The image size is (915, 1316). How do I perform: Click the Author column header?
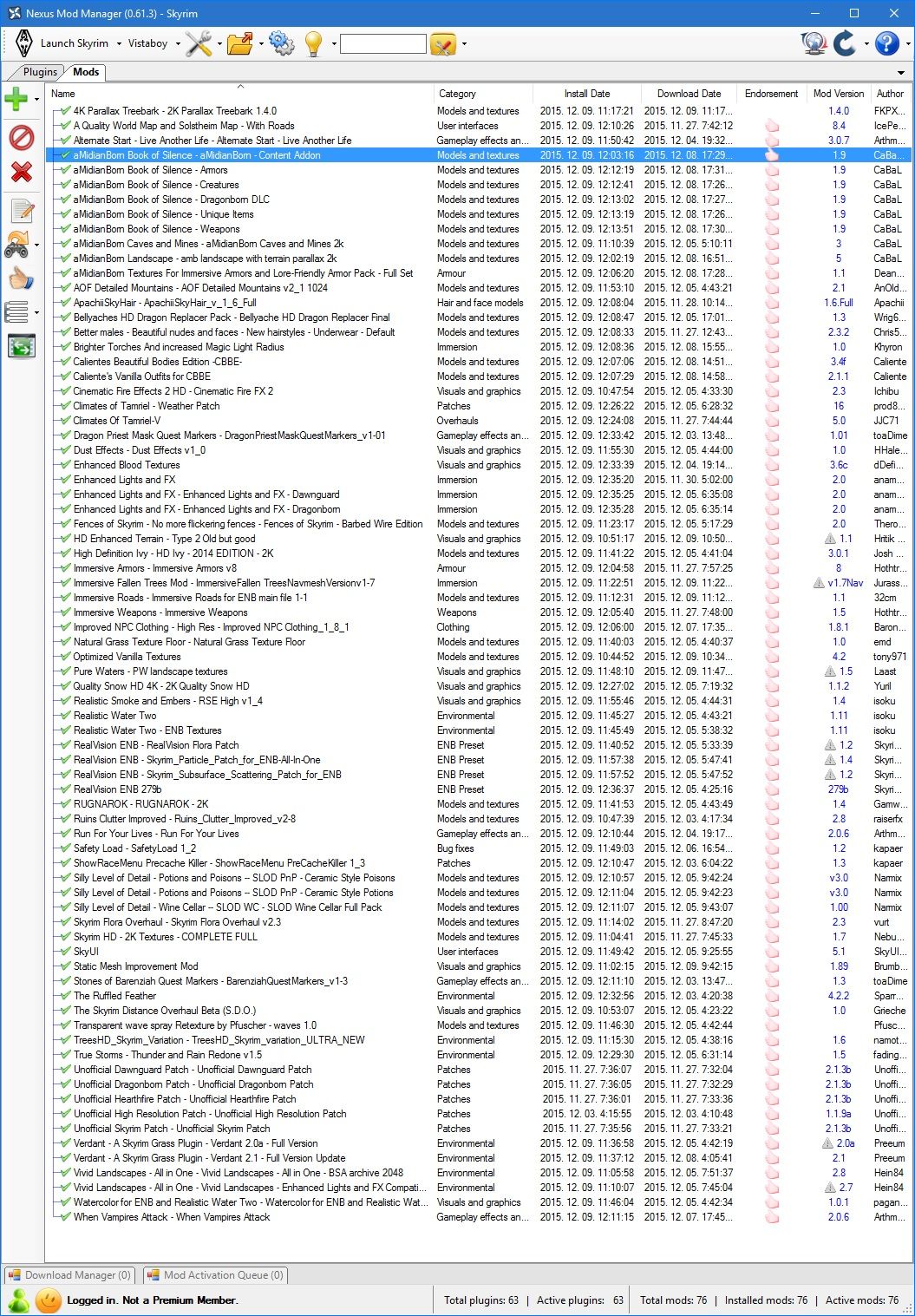pyautogui.click(x=891, y=94)
